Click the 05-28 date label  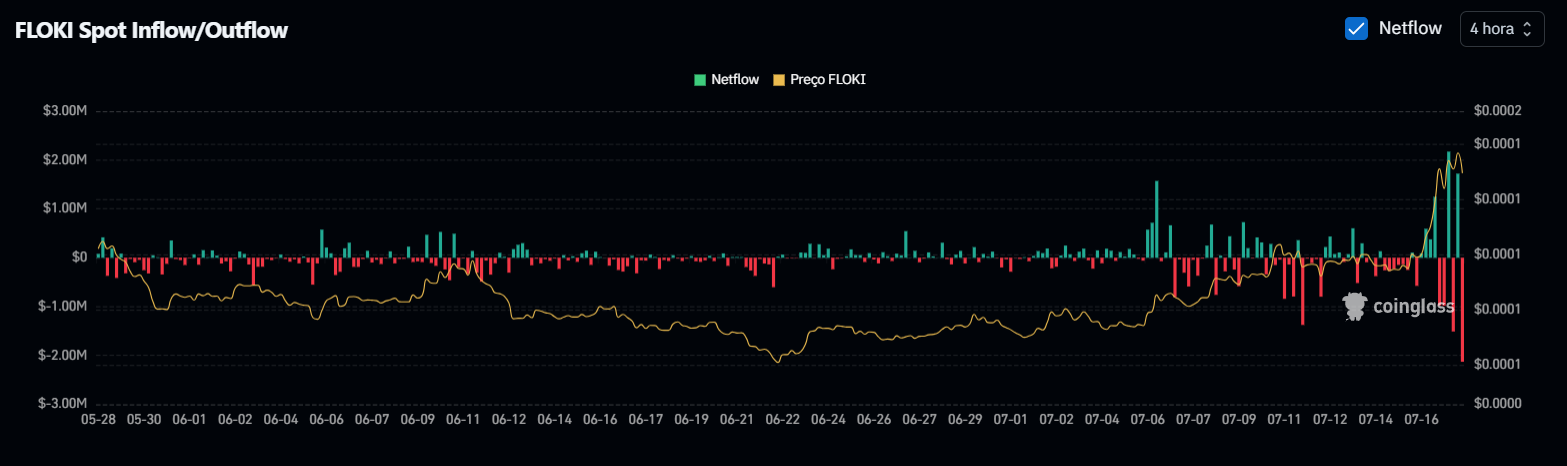pyautogui.click(x=97, y=420)
